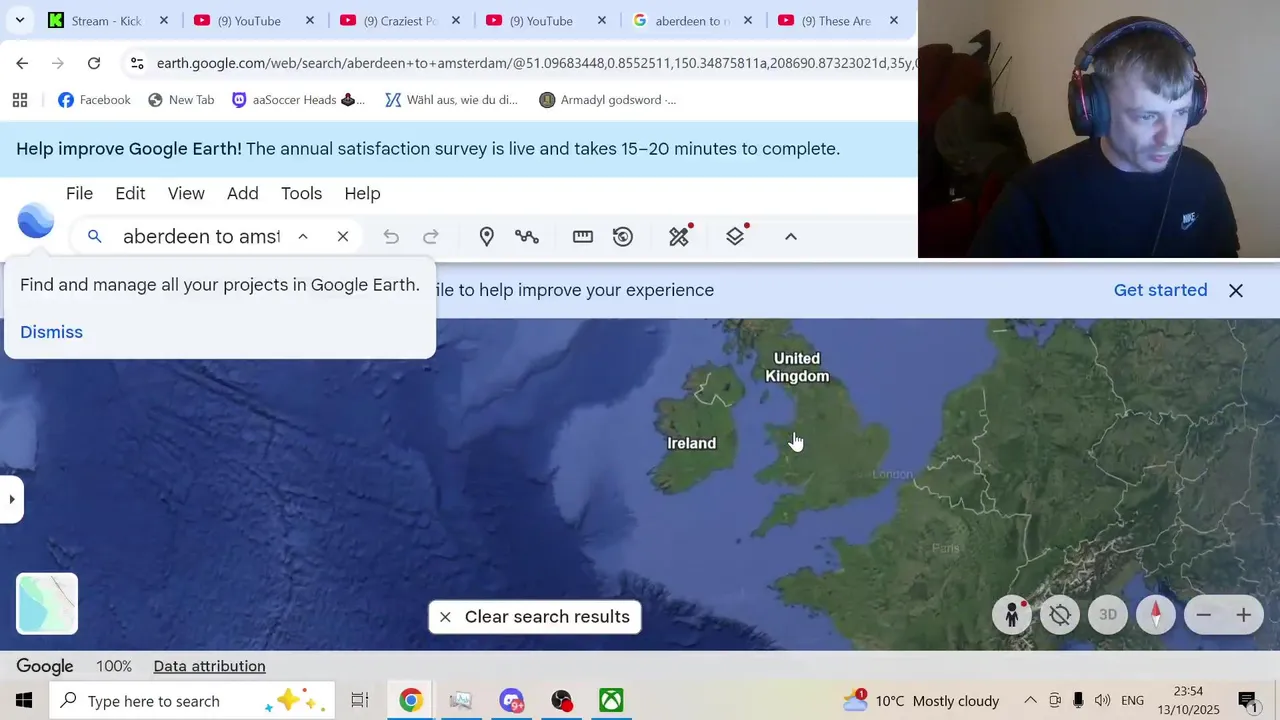Viewport: 1280px width, 720px height.
Task: Open the Add menu
Action: [243, 193]
